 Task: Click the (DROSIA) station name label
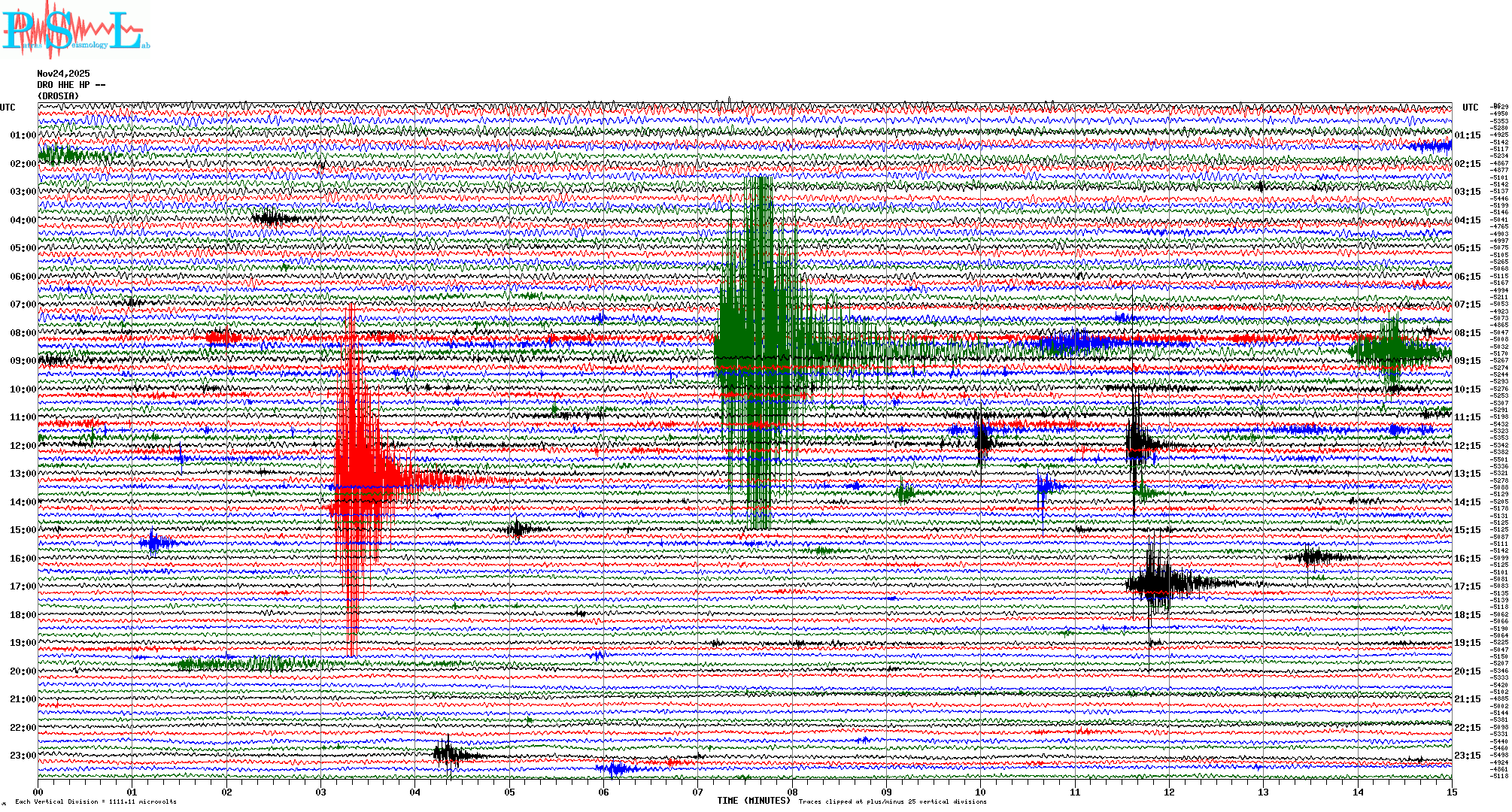58,96
